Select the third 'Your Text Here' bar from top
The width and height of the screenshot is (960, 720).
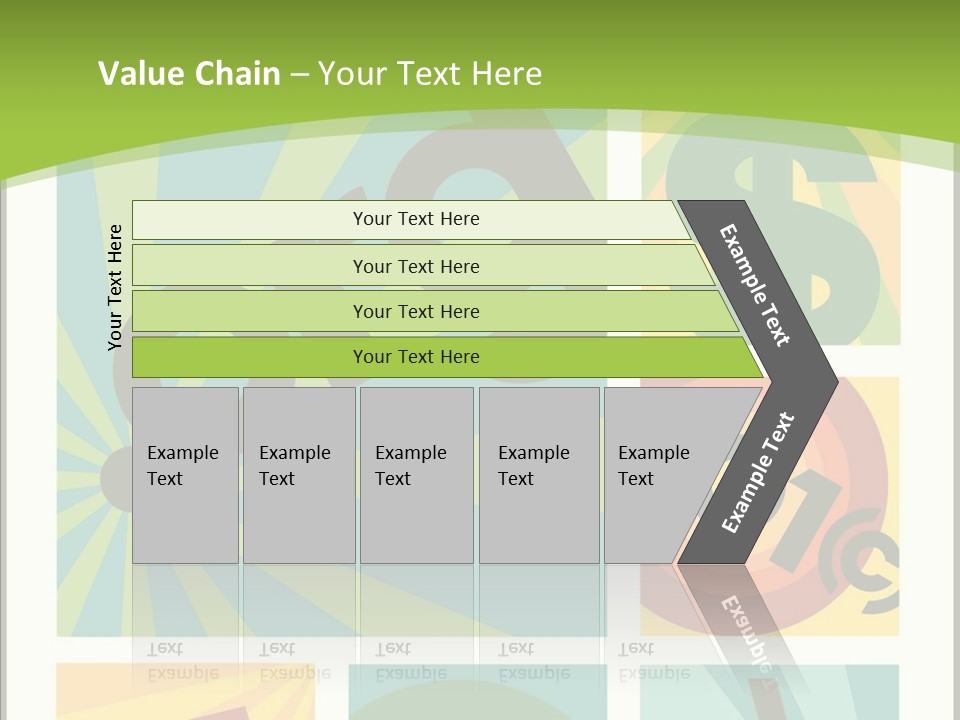416,311
